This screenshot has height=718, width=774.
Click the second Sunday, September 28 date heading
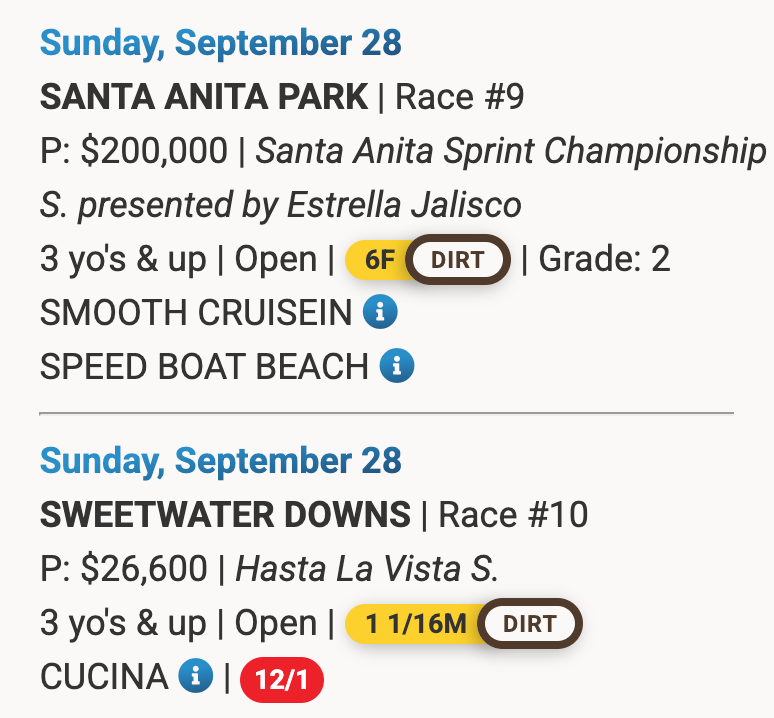[x=220, y=461]
